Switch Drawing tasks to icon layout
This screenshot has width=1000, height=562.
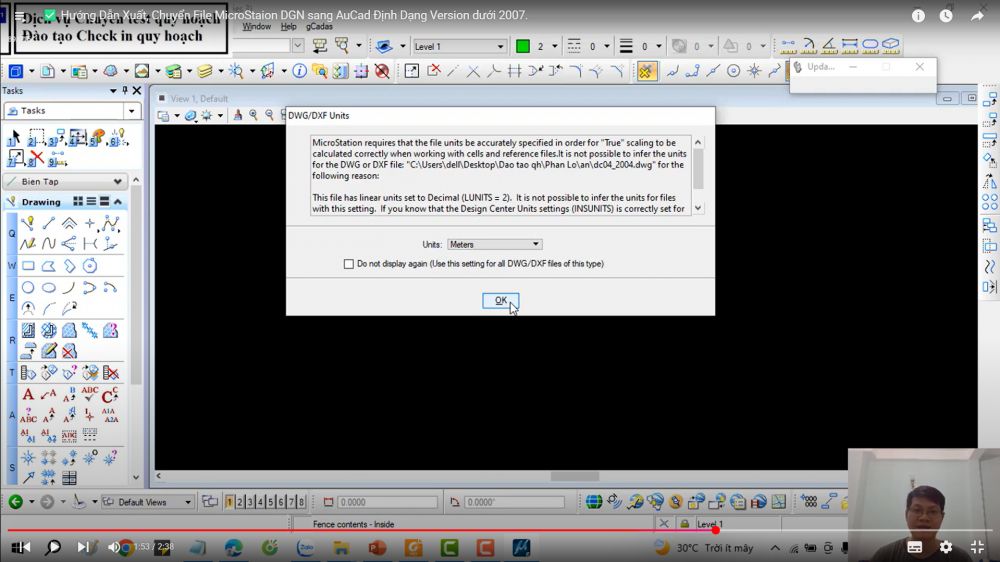click(x=78, y=202)
